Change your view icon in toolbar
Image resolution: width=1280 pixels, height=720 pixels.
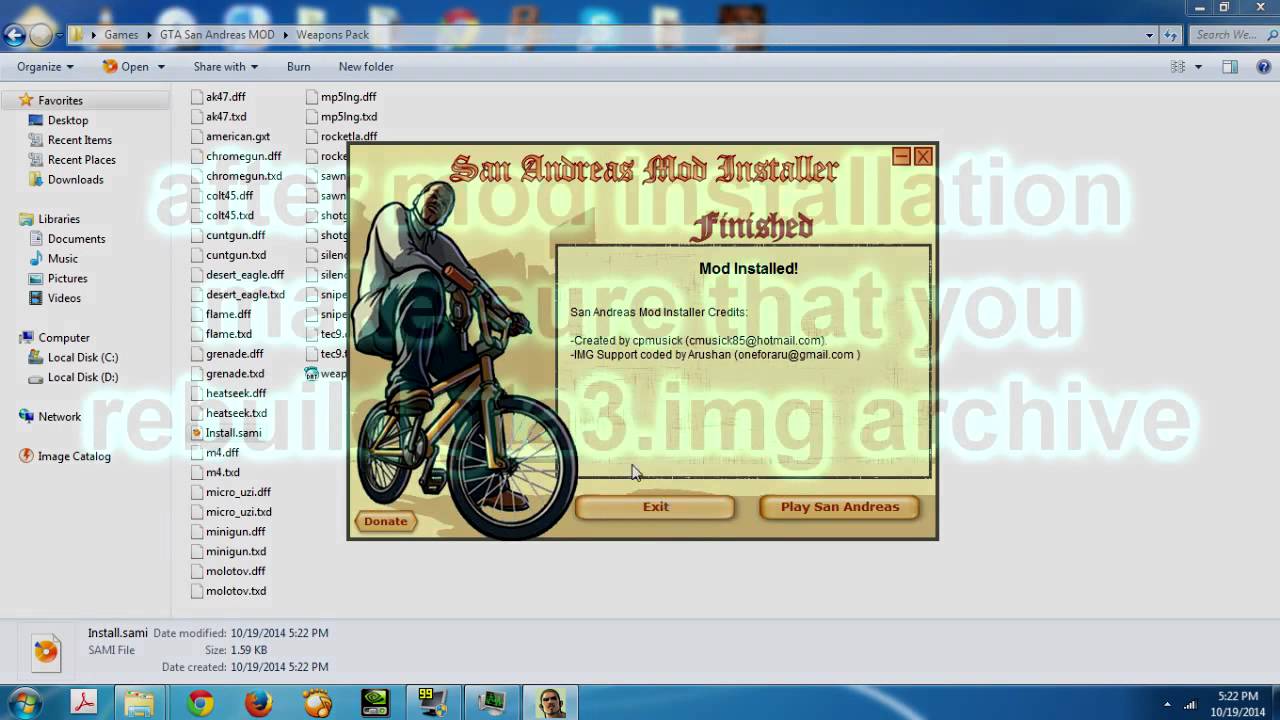tap(1178, 67)
